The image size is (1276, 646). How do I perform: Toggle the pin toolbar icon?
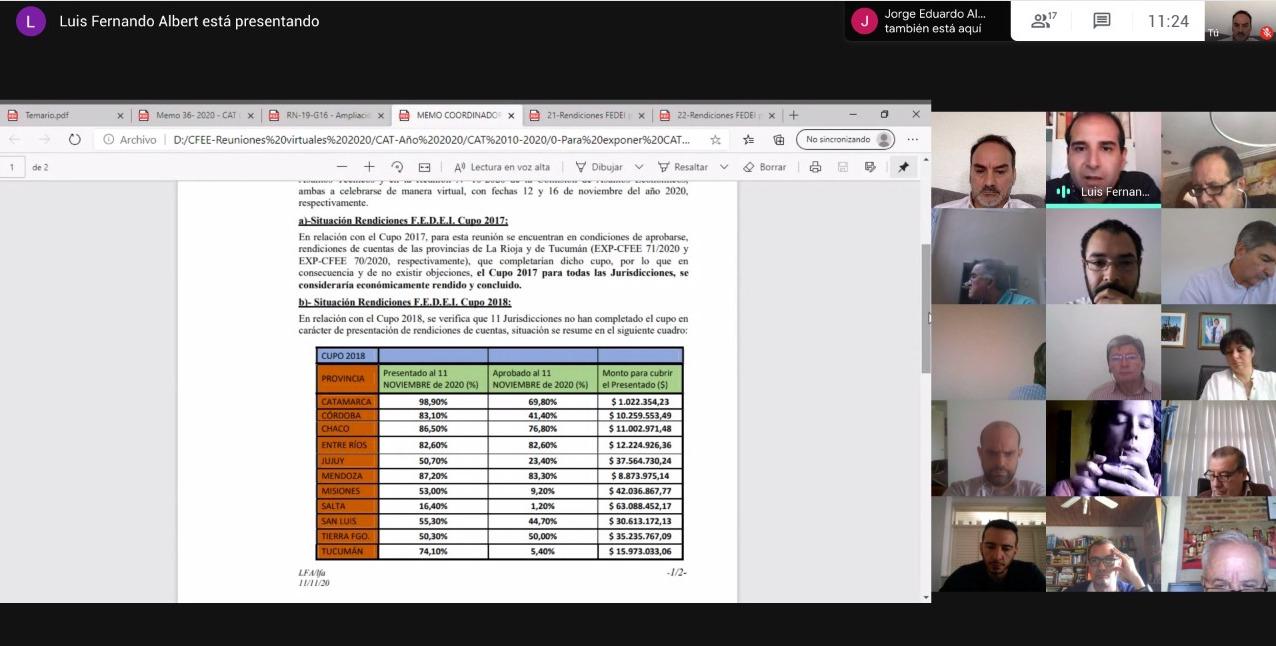[903, 167]
